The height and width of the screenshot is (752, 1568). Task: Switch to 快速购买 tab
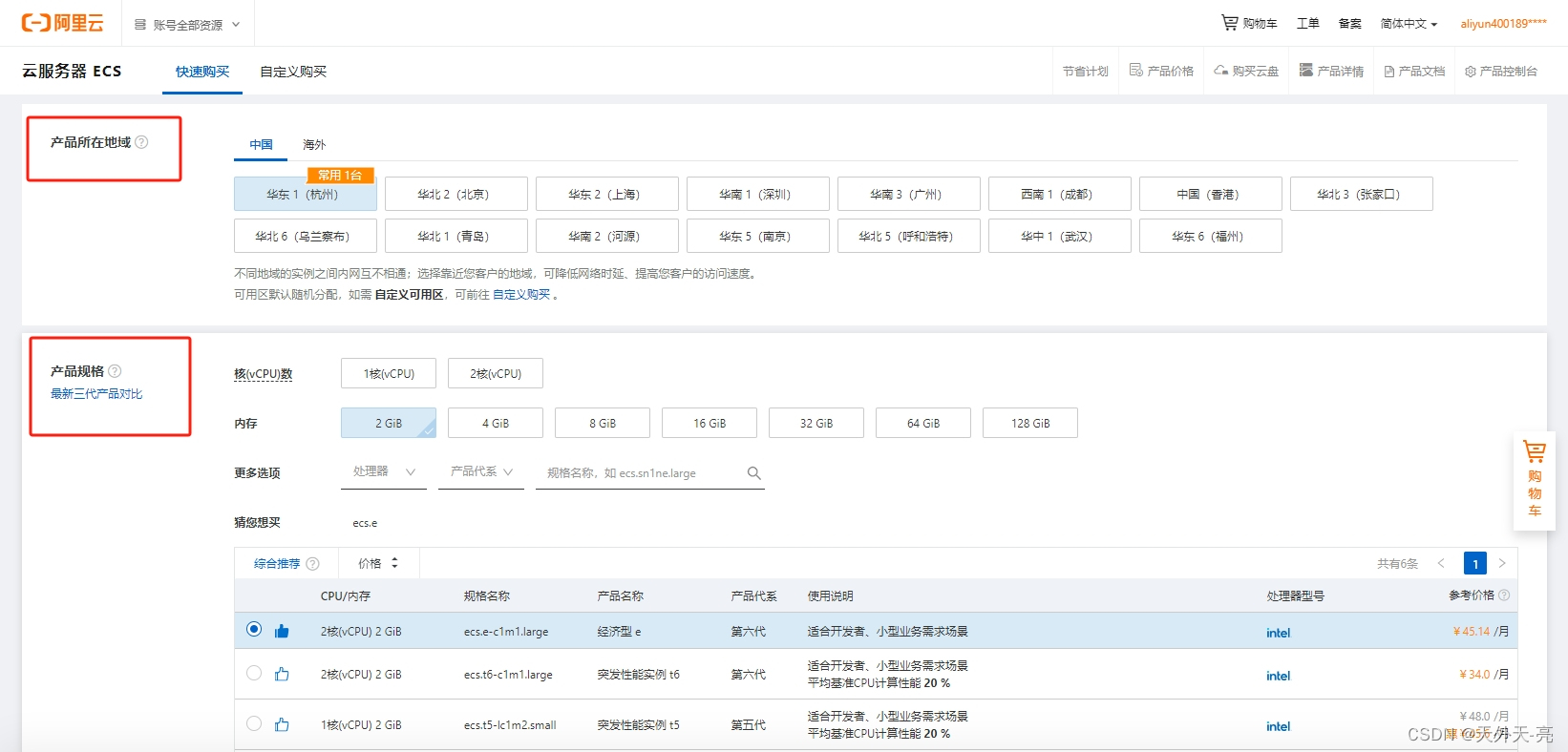(x=202, y=72)
